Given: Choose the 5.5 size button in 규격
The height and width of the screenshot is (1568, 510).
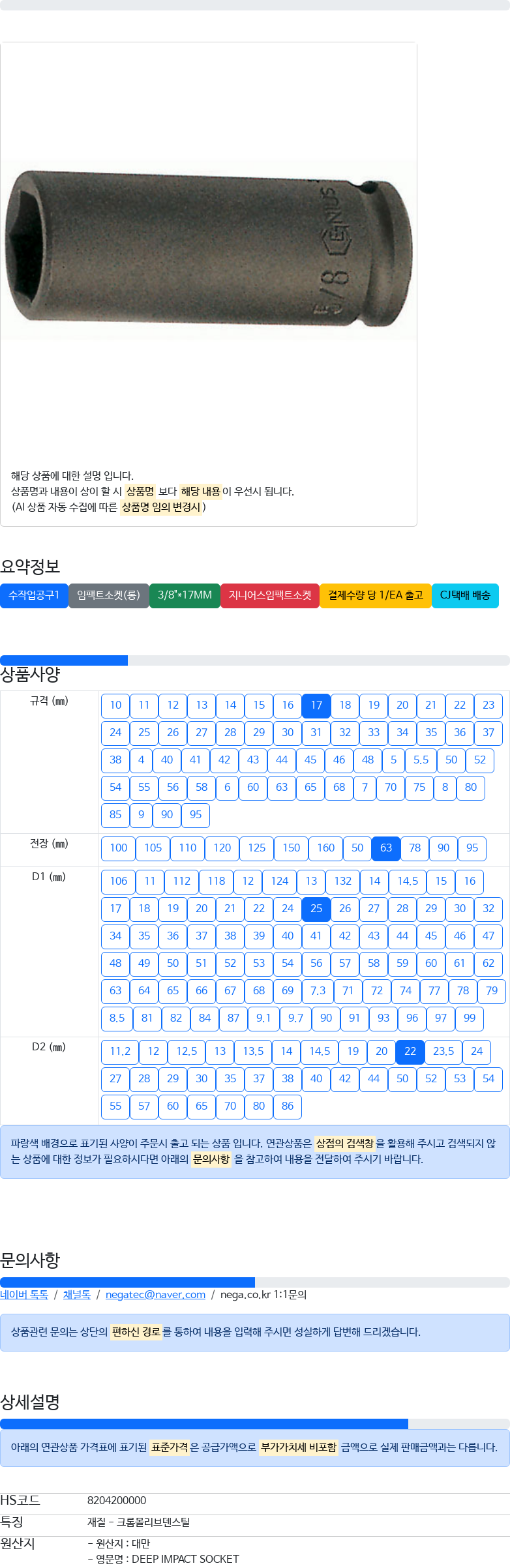Looking at the screenshot, I should coord(421,760).
